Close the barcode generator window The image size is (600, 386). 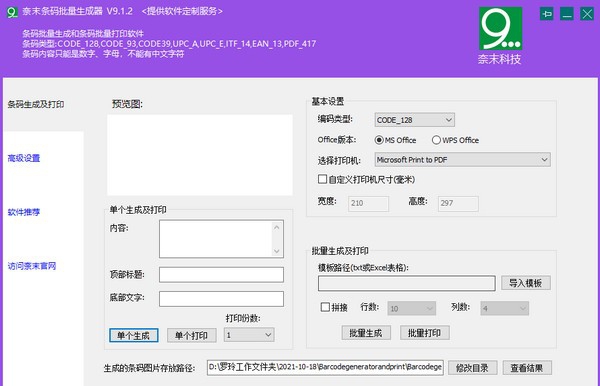pos(587,14)
